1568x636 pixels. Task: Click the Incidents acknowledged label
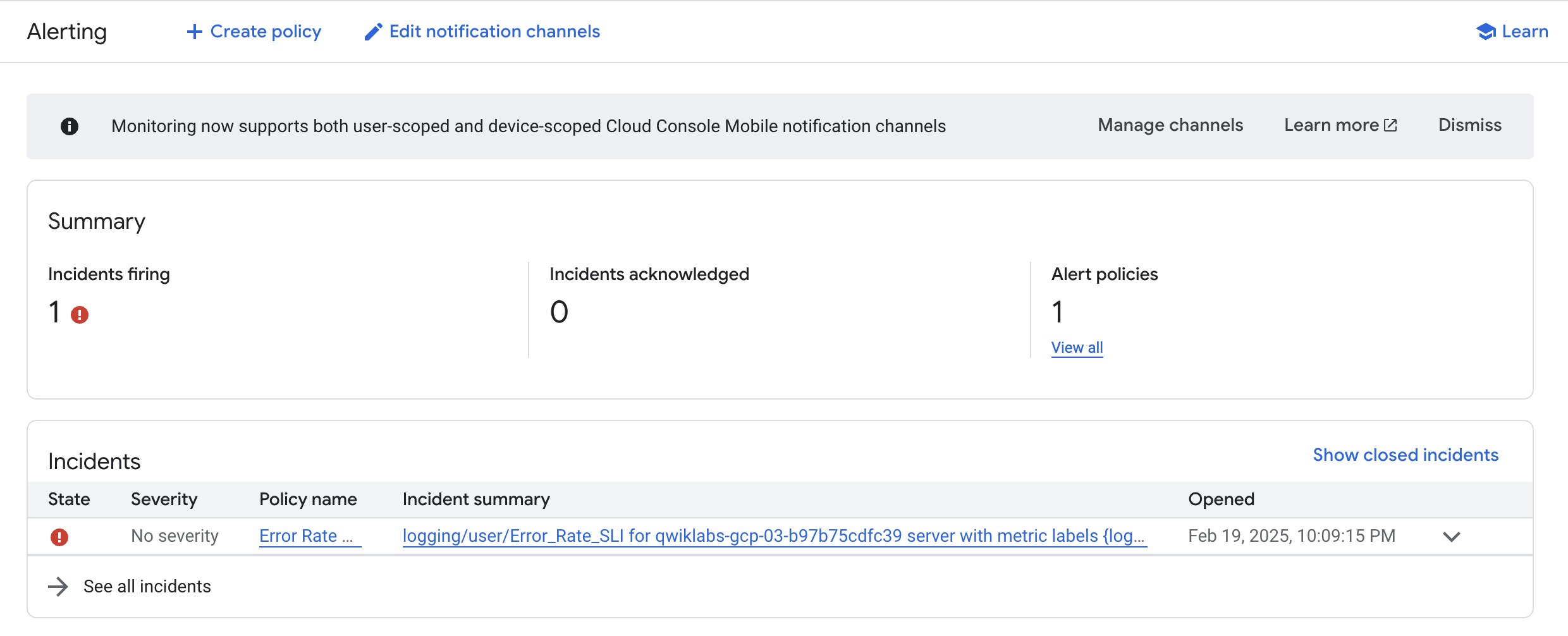[649, 274]
